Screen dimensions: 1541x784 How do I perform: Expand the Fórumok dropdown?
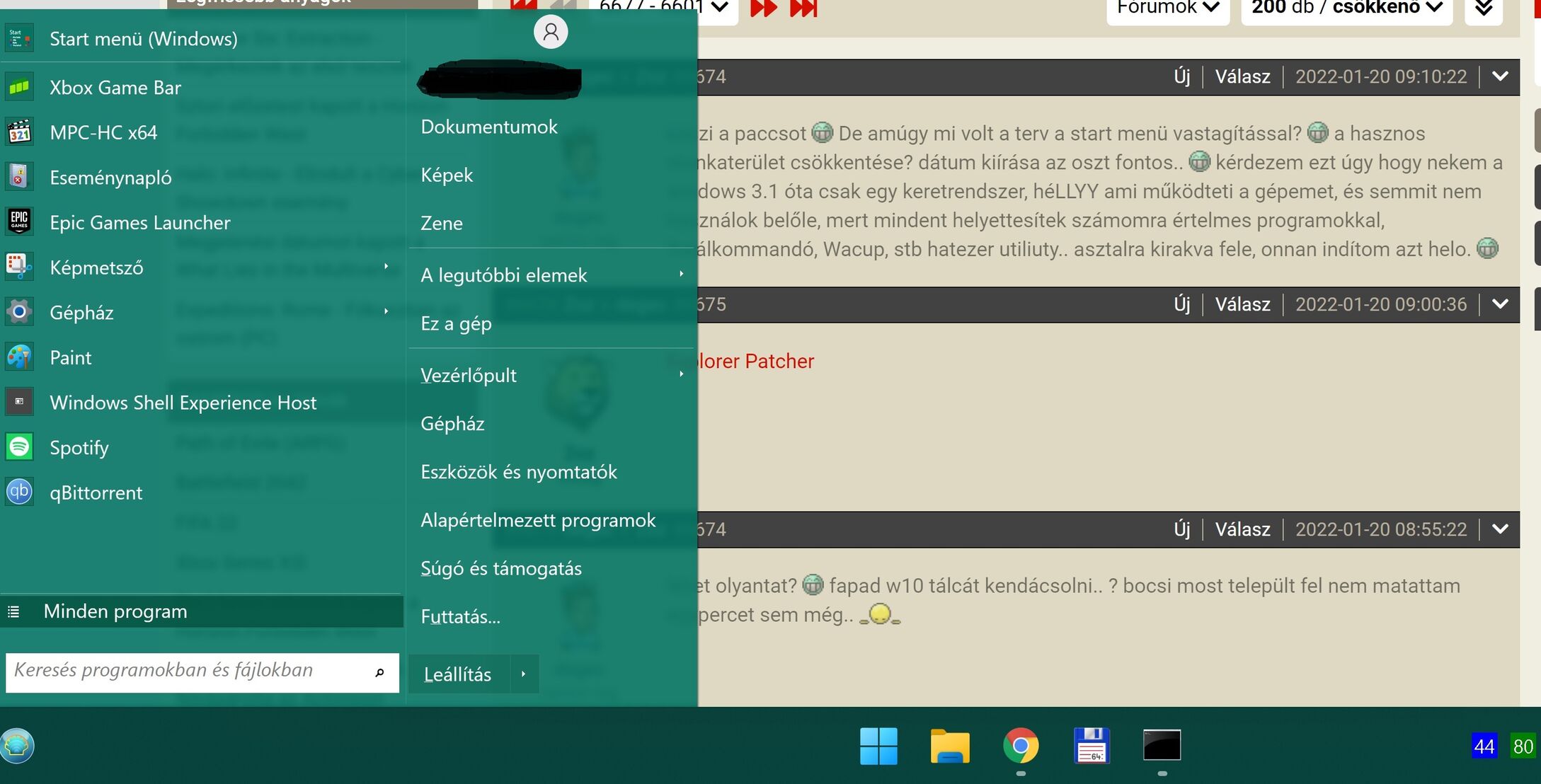click(1167, 8)
